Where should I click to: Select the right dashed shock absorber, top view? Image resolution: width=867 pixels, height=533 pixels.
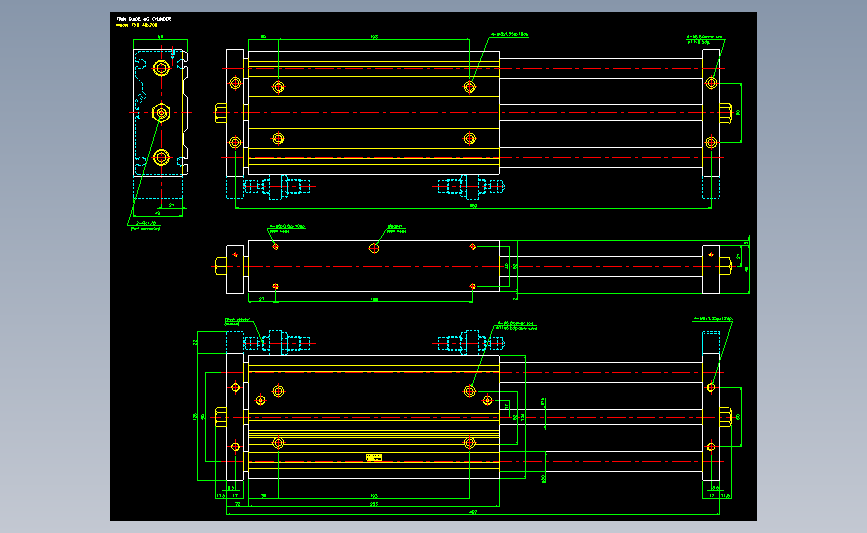click(471, 187)
